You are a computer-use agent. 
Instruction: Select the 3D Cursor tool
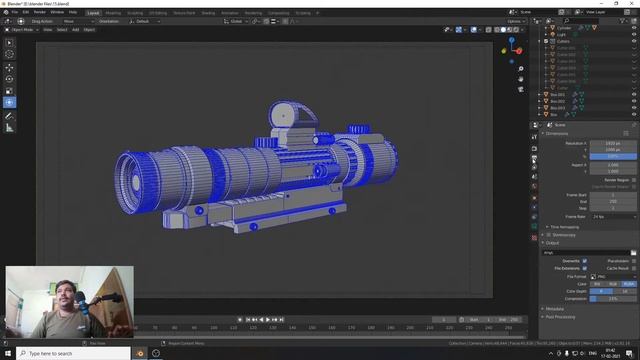click(9, 54)
